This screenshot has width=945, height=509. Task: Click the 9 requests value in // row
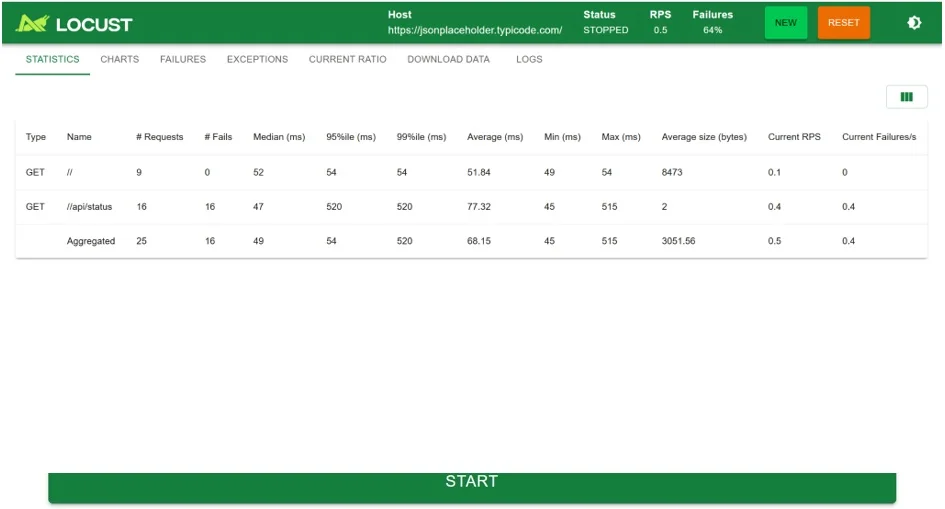coord(139,172)
